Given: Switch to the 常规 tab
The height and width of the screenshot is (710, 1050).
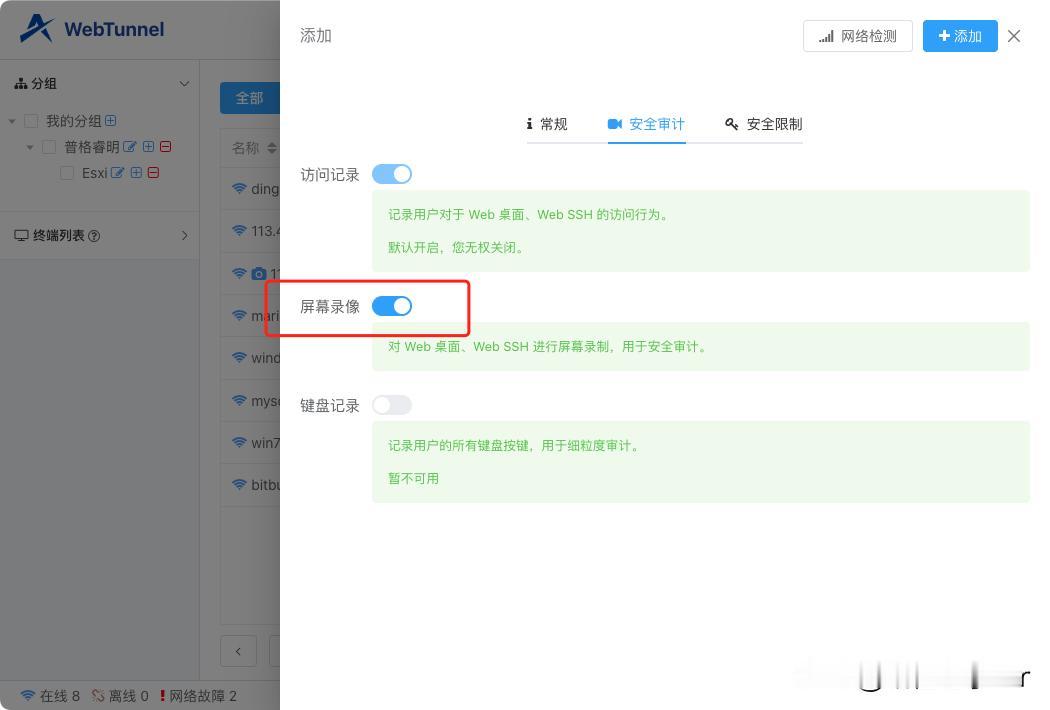Looking at the screenshot, I should click(x=547, y=124).
